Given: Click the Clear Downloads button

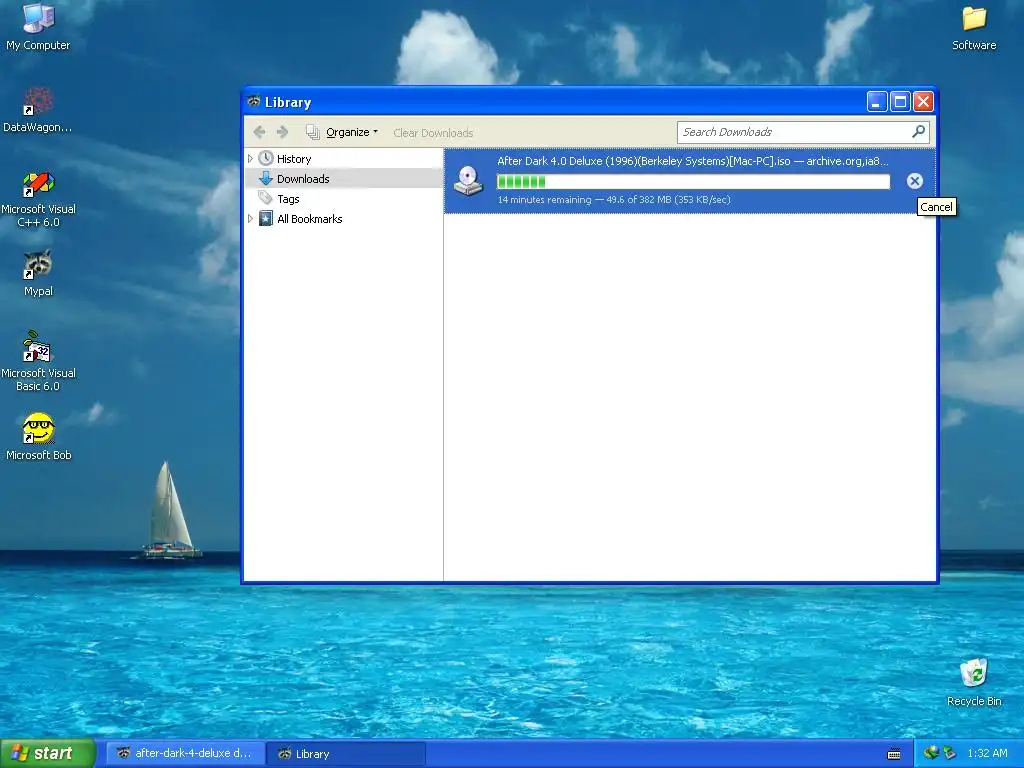Looking at the screenshot, I should [x=433, y=133].
